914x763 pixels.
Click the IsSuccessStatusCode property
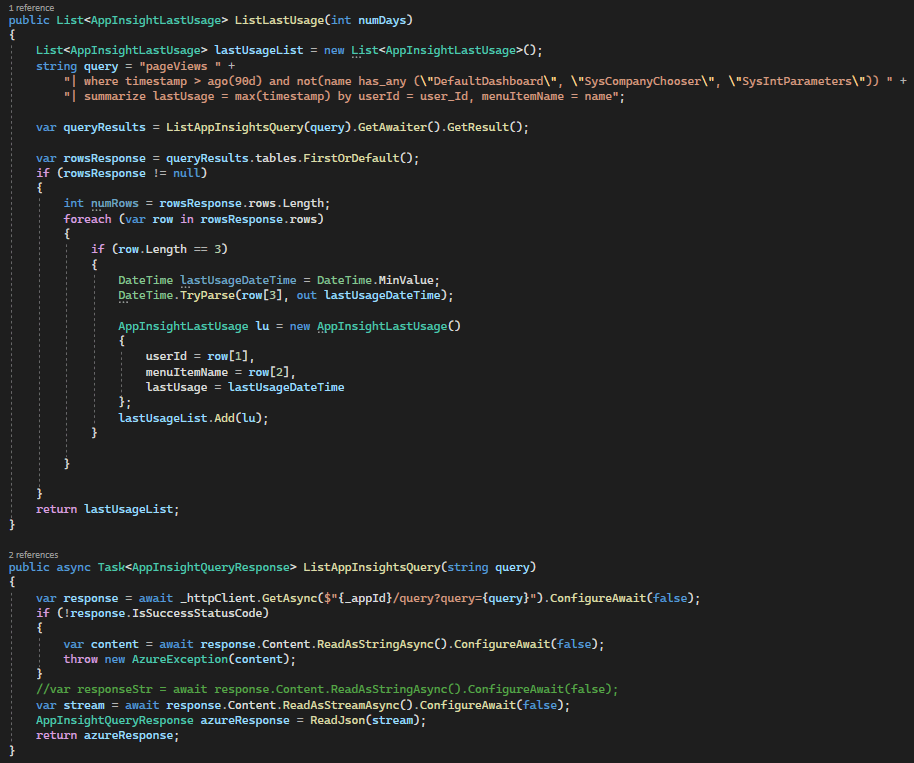coord(197,614)
